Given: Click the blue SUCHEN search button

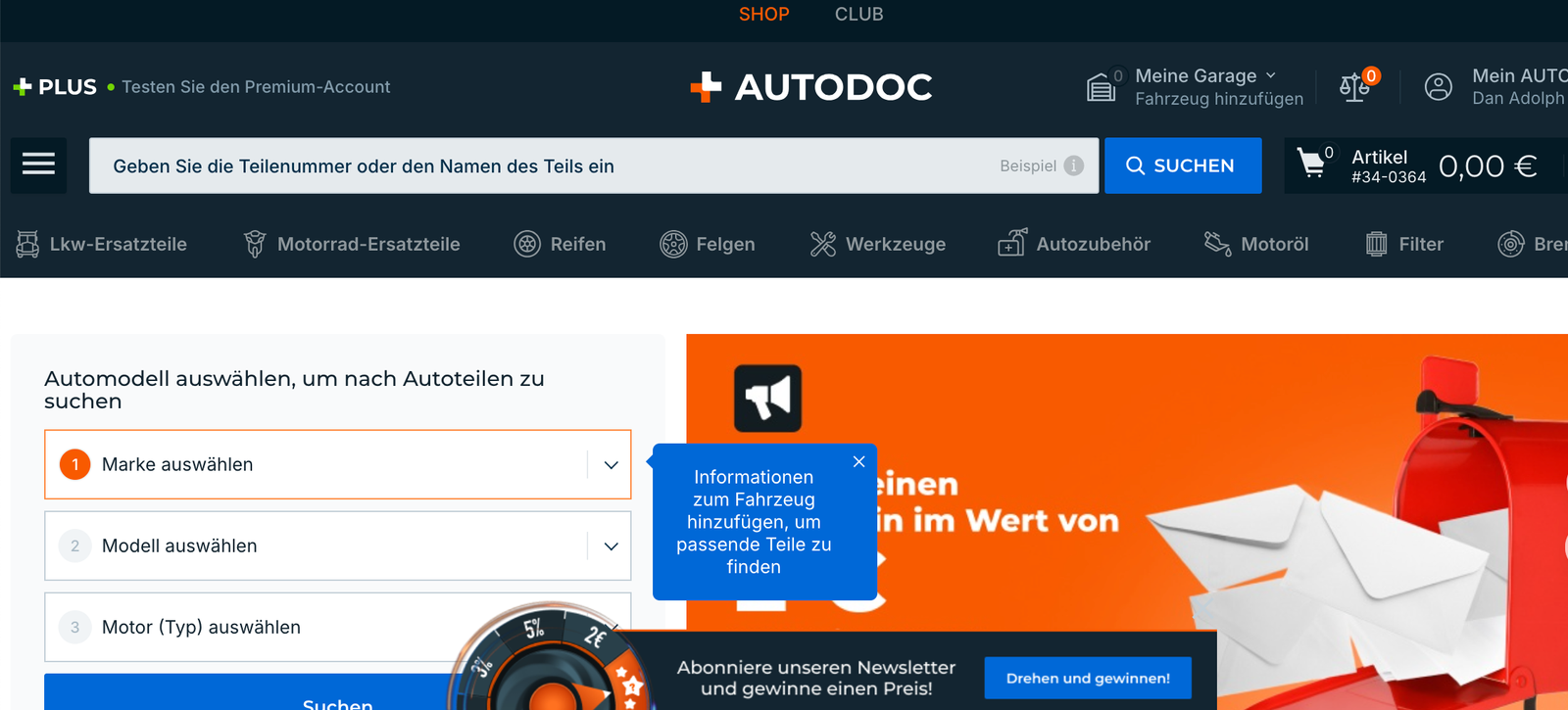Looking at the screenshot, I should [1182, 166].
